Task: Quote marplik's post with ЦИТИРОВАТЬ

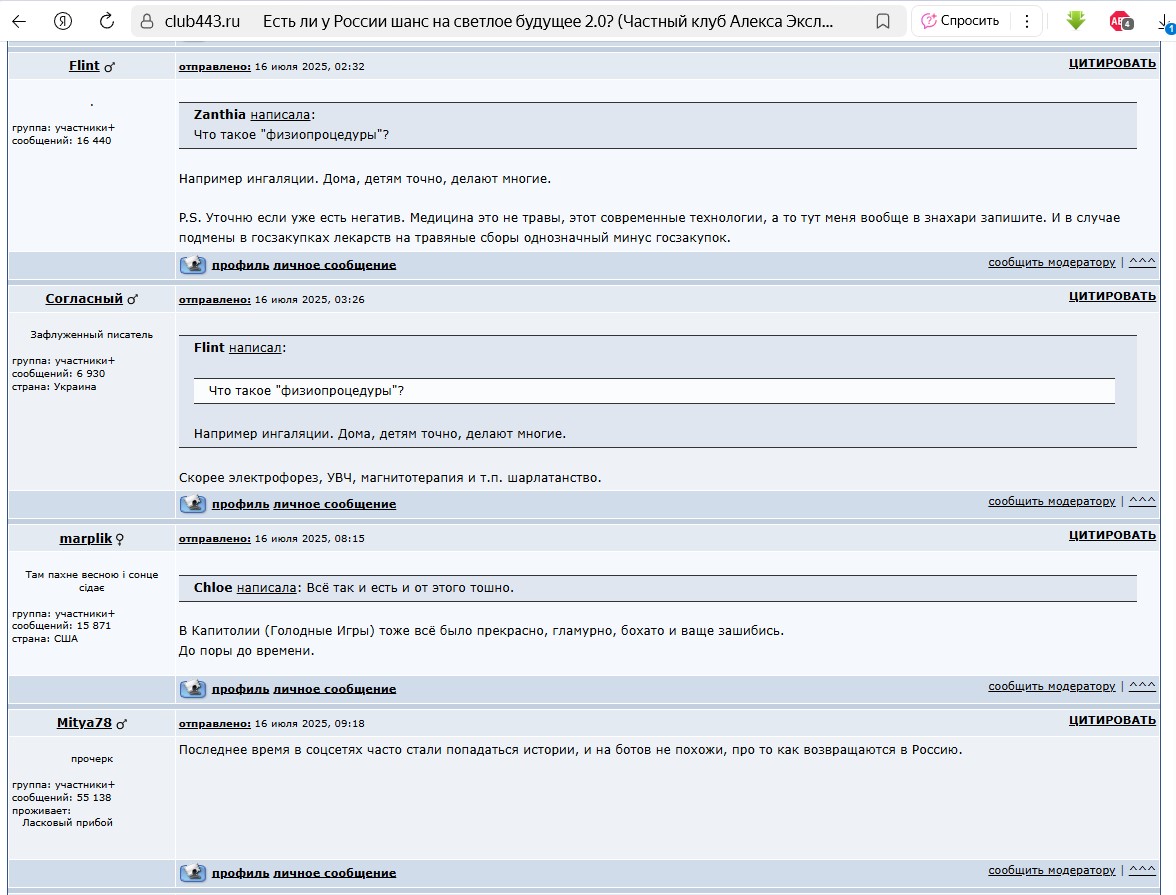Action: click(1112, 535)
